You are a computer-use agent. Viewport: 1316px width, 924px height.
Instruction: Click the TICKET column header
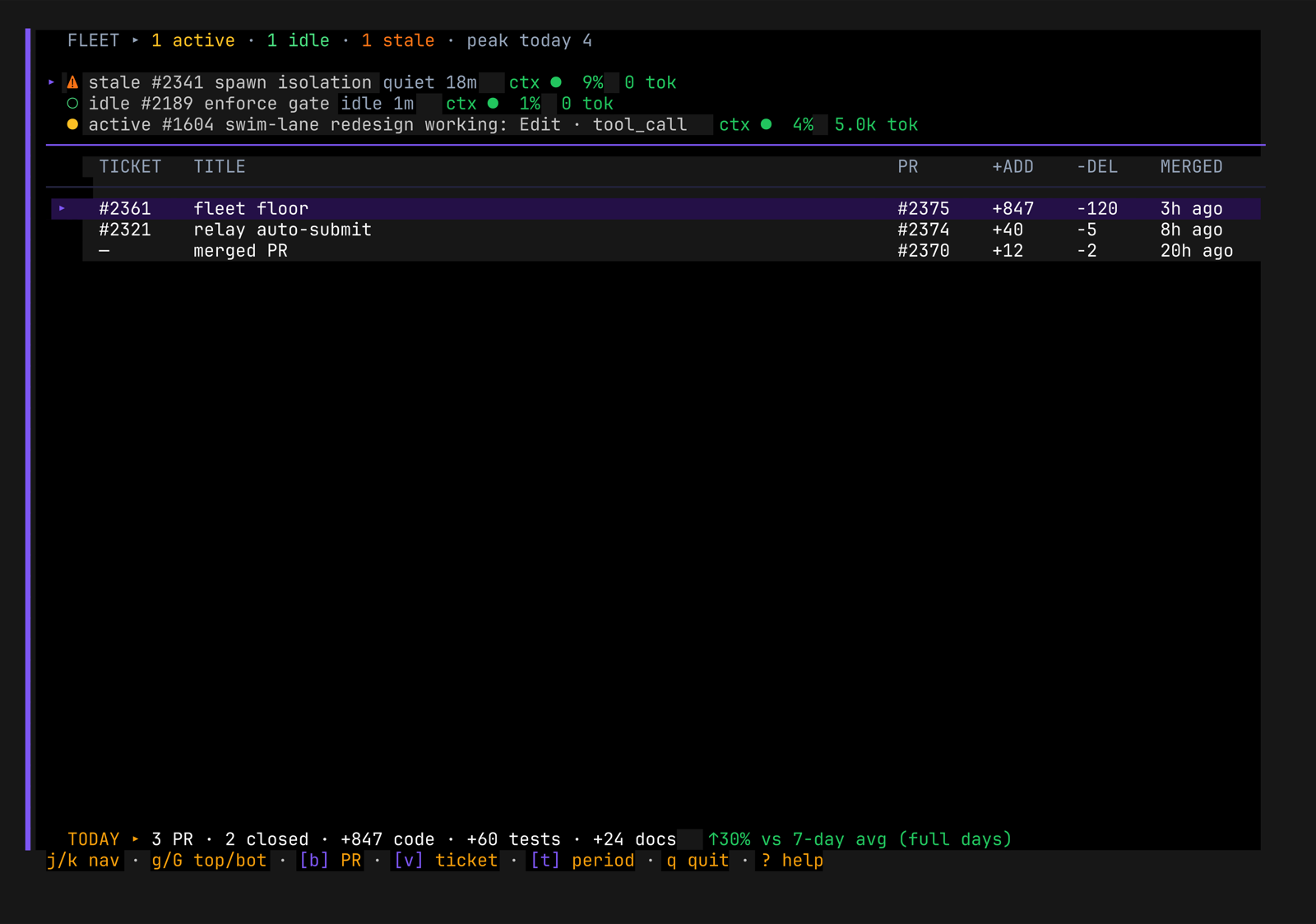click(x=130, y=167)
